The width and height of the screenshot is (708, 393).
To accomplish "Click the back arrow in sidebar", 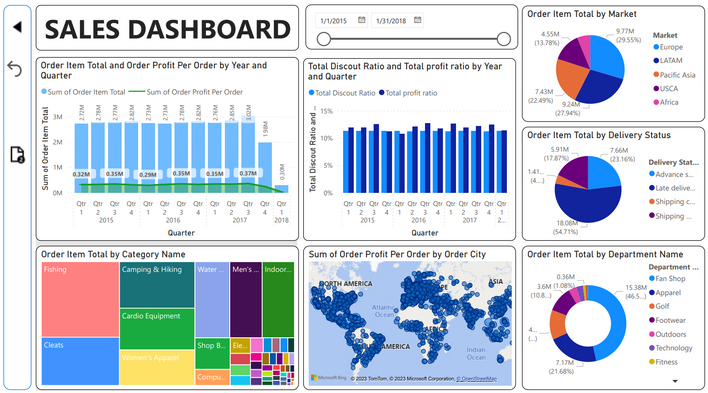I will pyautogui.click(x=17, y=27).
